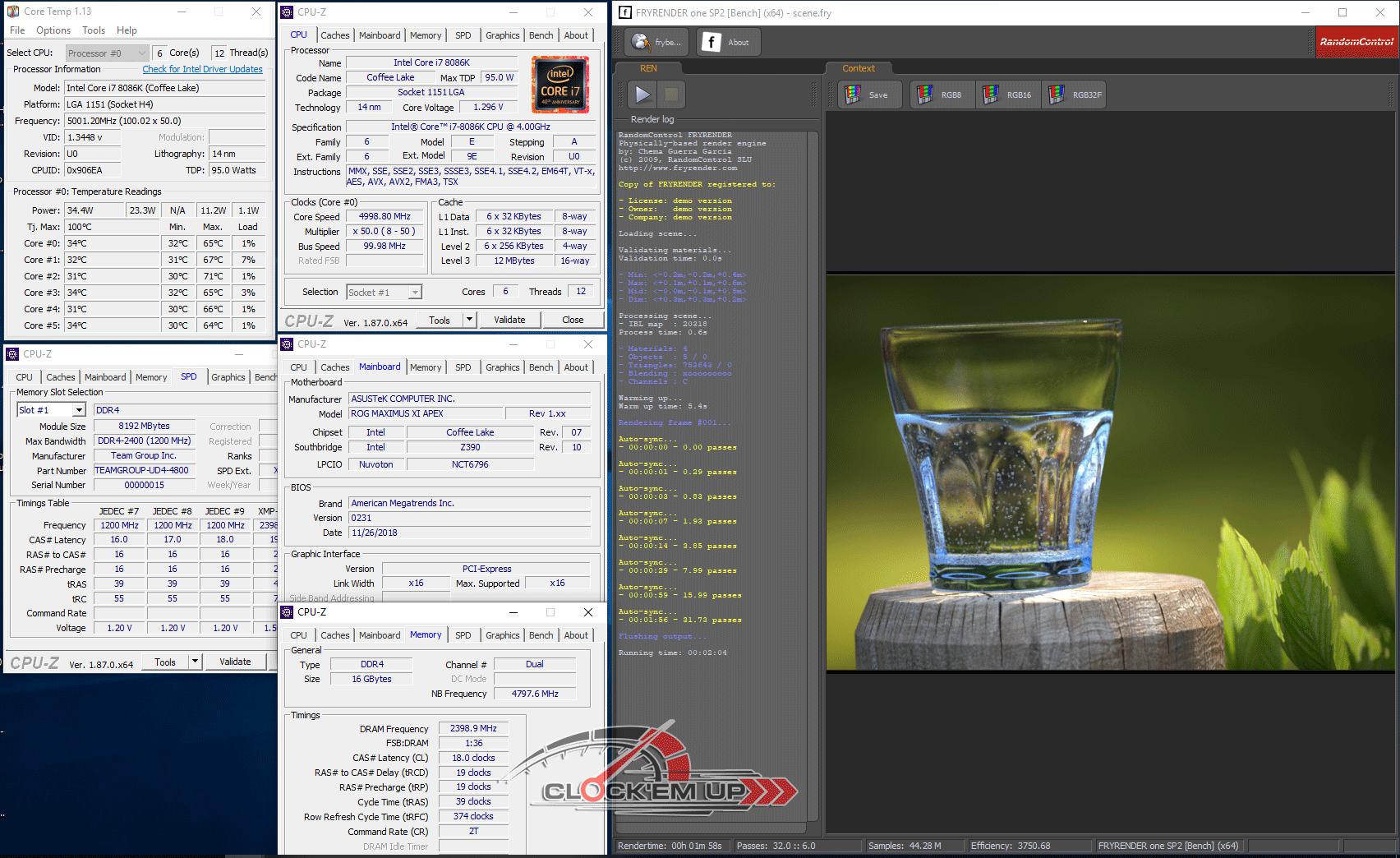Click Check for Intel Driver Updates link
Image resolution: width=1400 pixels, height=858 pixels.
(x=202, y=70)
